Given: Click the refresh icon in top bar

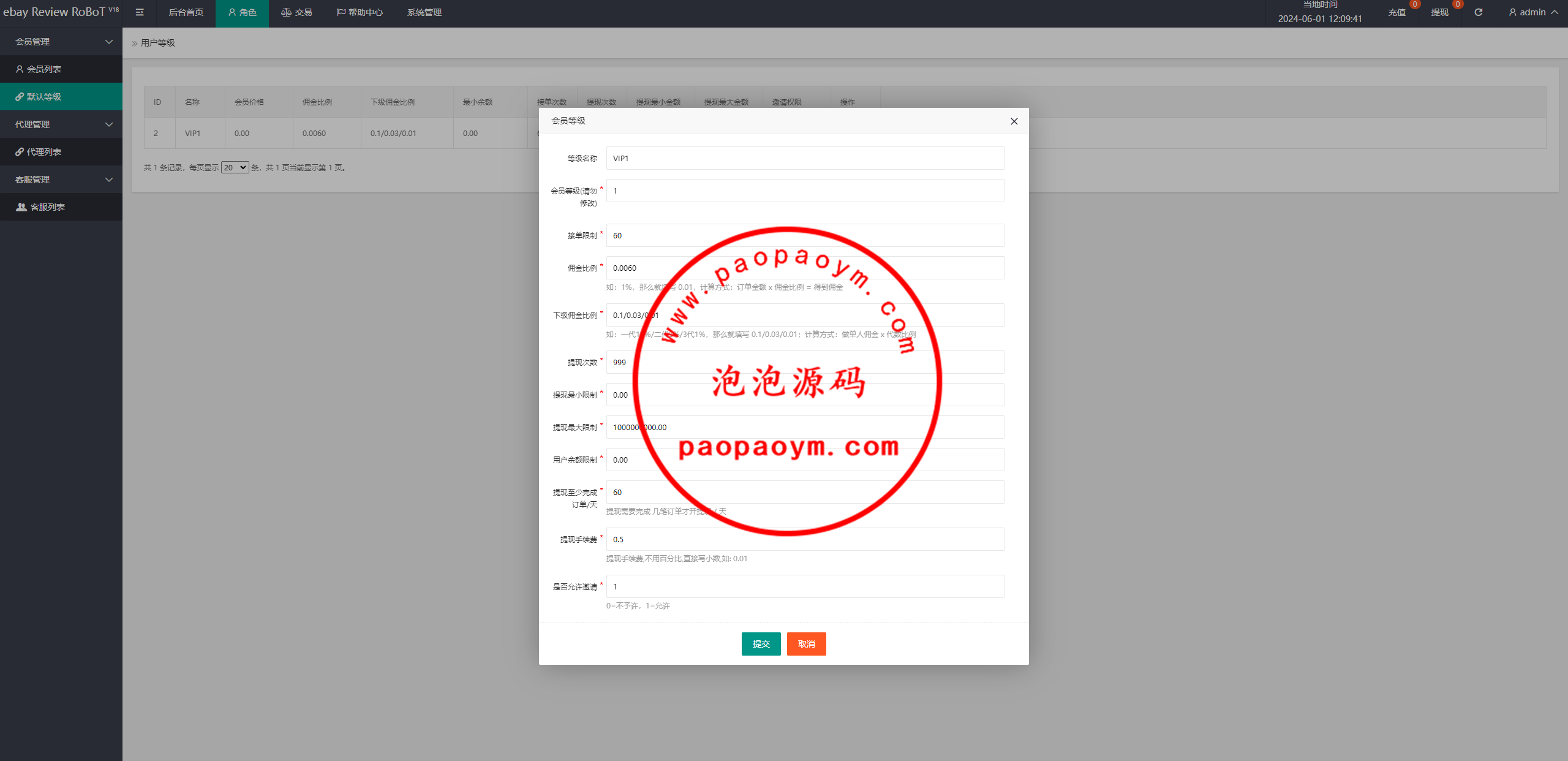Looking at the screenshot, I should pyautogui.click(x=1478, y=12).
